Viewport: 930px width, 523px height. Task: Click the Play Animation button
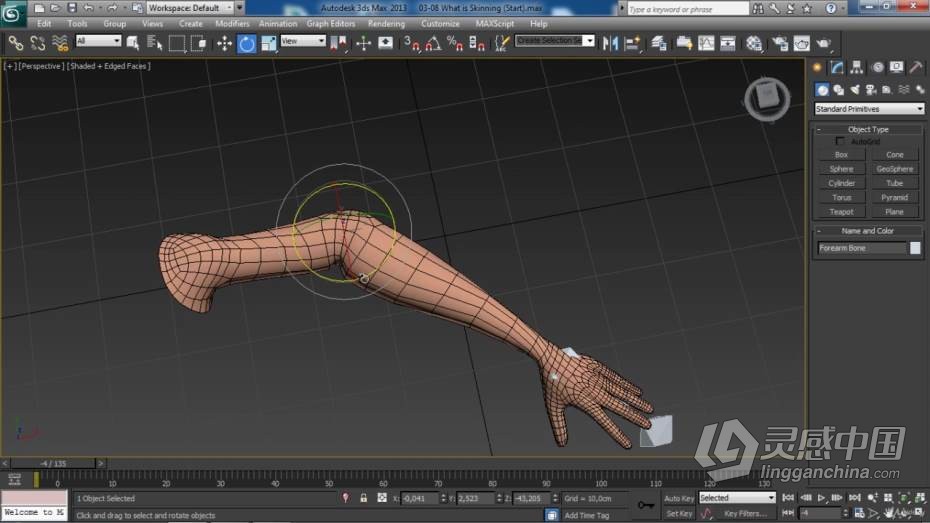tap(821, 498)
